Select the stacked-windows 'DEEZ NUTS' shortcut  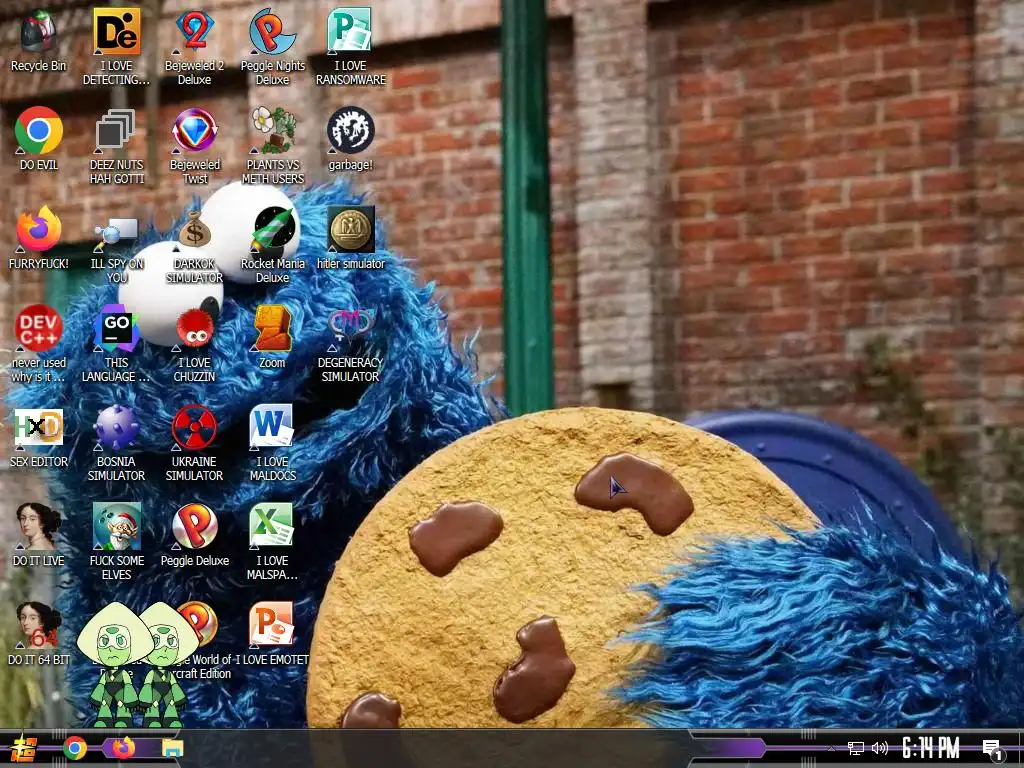116,146
